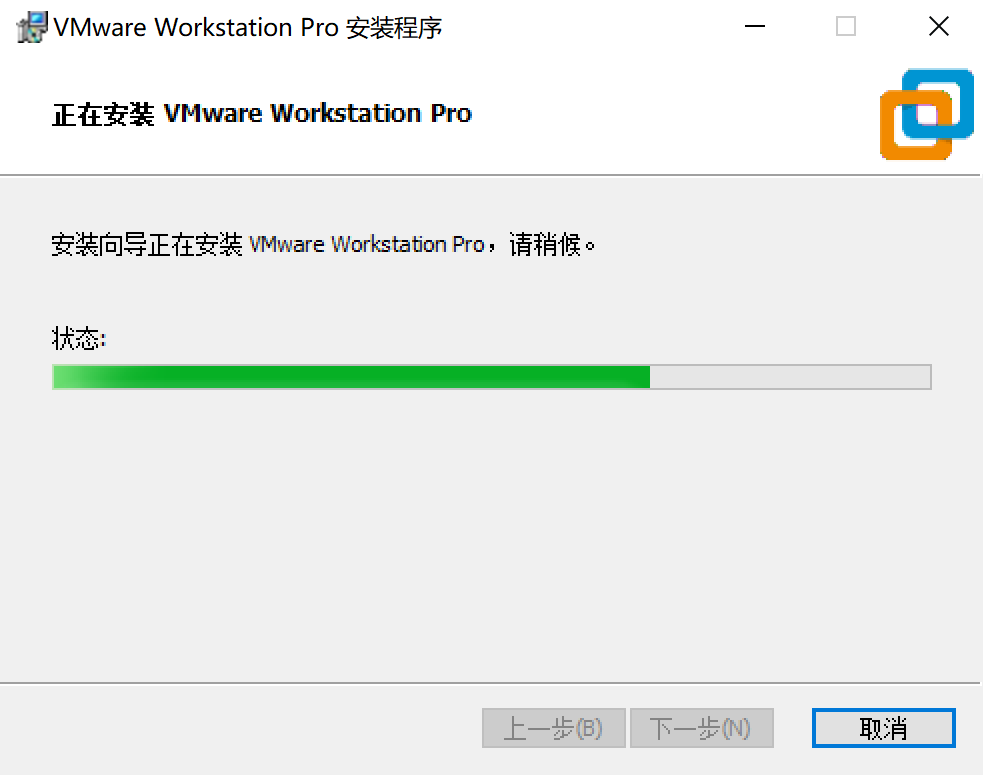Click the disabled 下一步(N) next button

702,728
